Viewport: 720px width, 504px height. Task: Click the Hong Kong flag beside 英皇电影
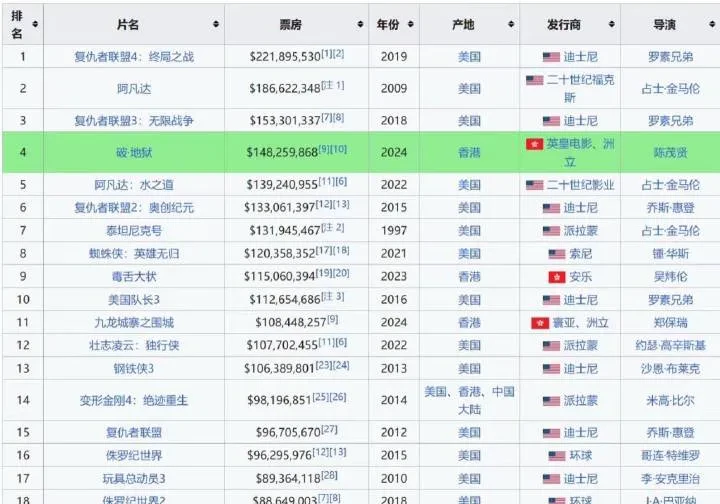click(x=534, y=144)
